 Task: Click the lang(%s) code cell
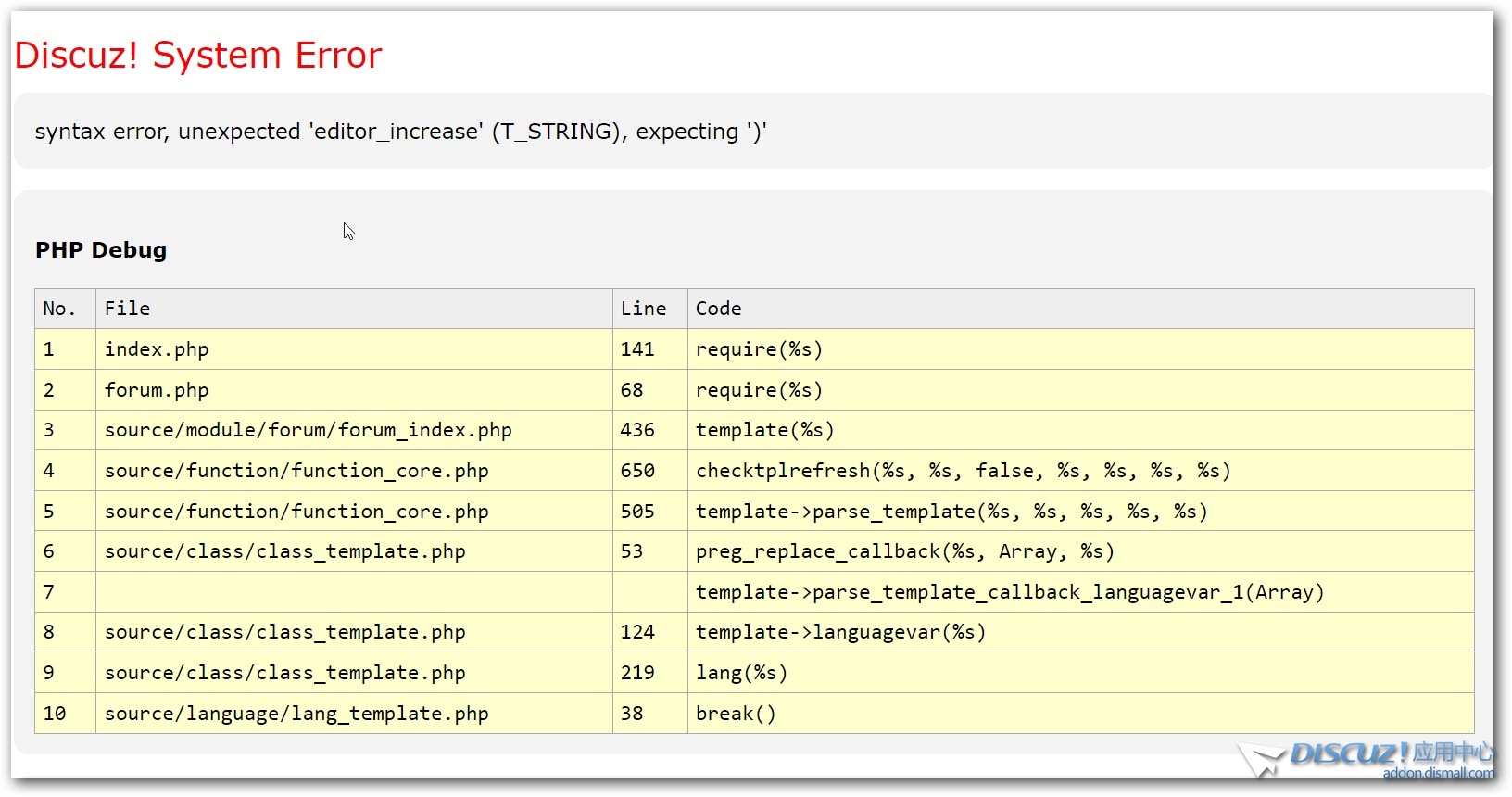1080,673
